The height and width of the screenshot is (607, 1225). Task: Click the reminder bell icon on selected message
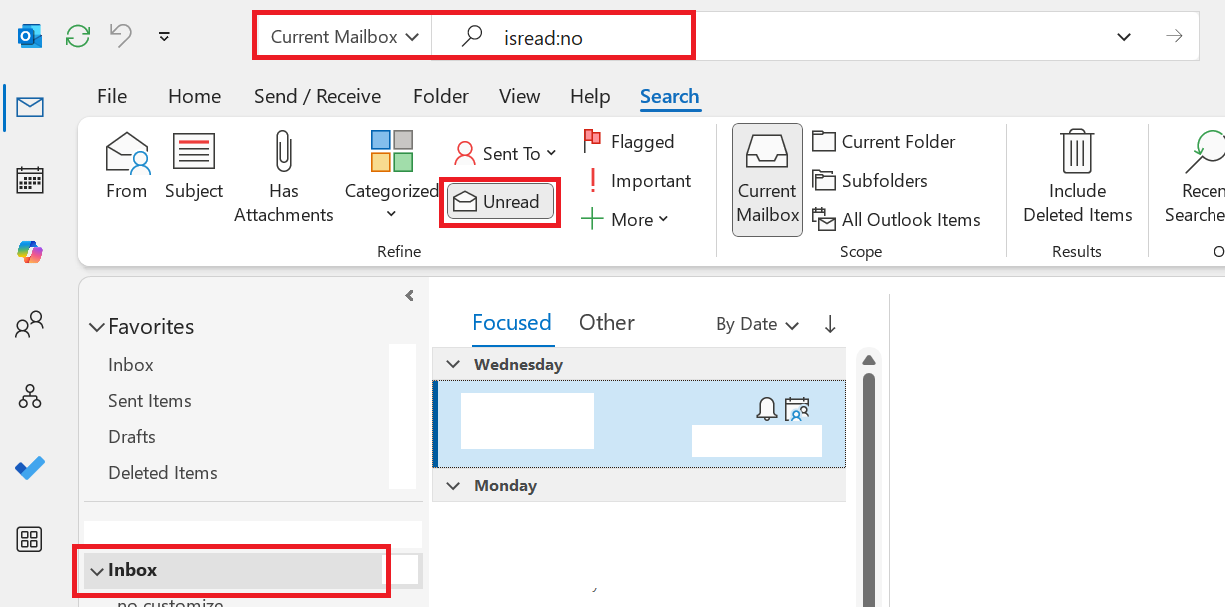pos(767,408)
